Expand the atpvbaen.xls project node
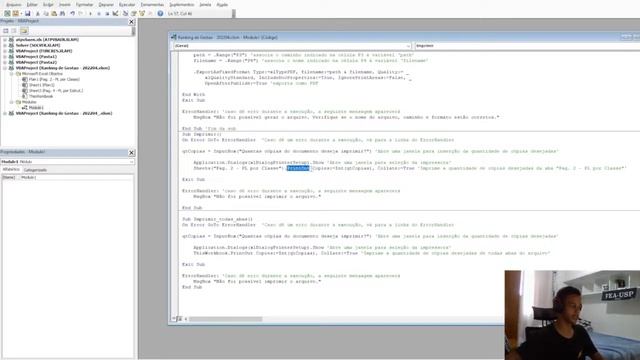Image resolution: width=640 pixels, height=360 pixels. pos(5,40)
